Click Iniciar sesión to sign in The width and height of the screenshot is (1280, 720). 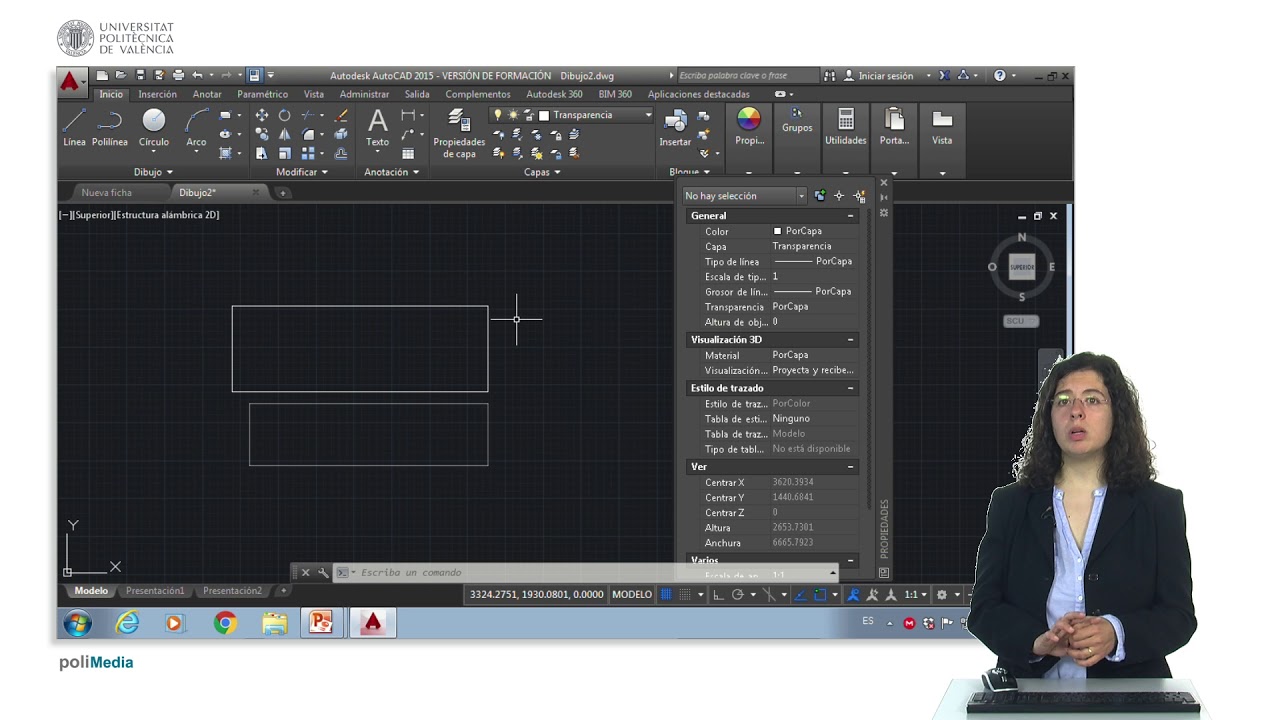886,76
